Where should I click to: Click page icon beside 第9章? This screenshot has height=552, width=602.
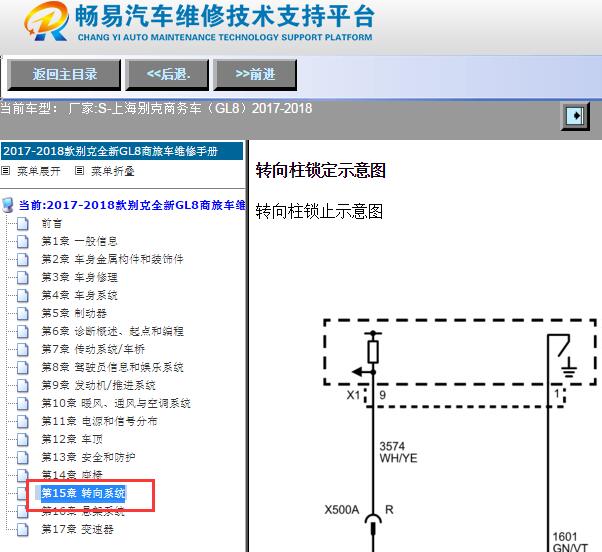(23, 385)
